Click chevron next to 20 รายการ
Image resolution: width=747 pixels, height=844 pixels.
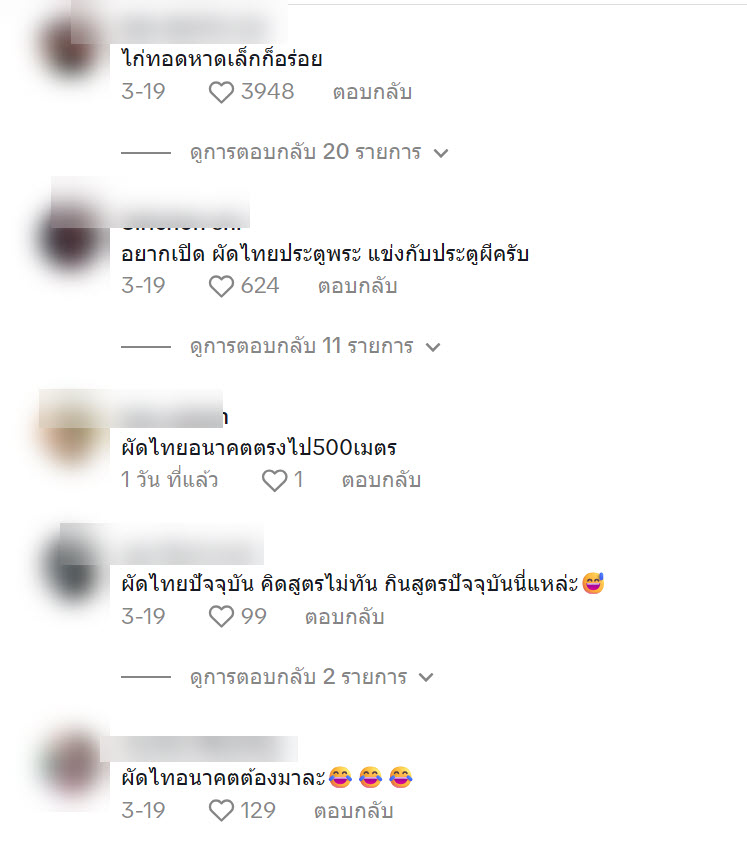(441, 153)
